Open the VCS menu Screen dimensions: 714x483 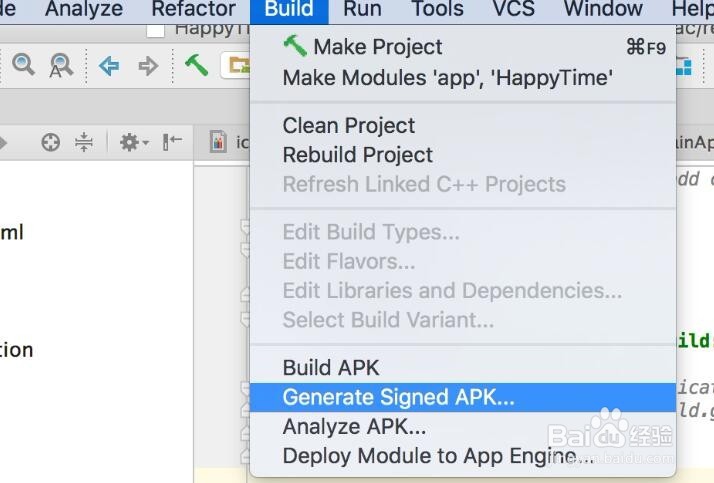click(514, 9)
